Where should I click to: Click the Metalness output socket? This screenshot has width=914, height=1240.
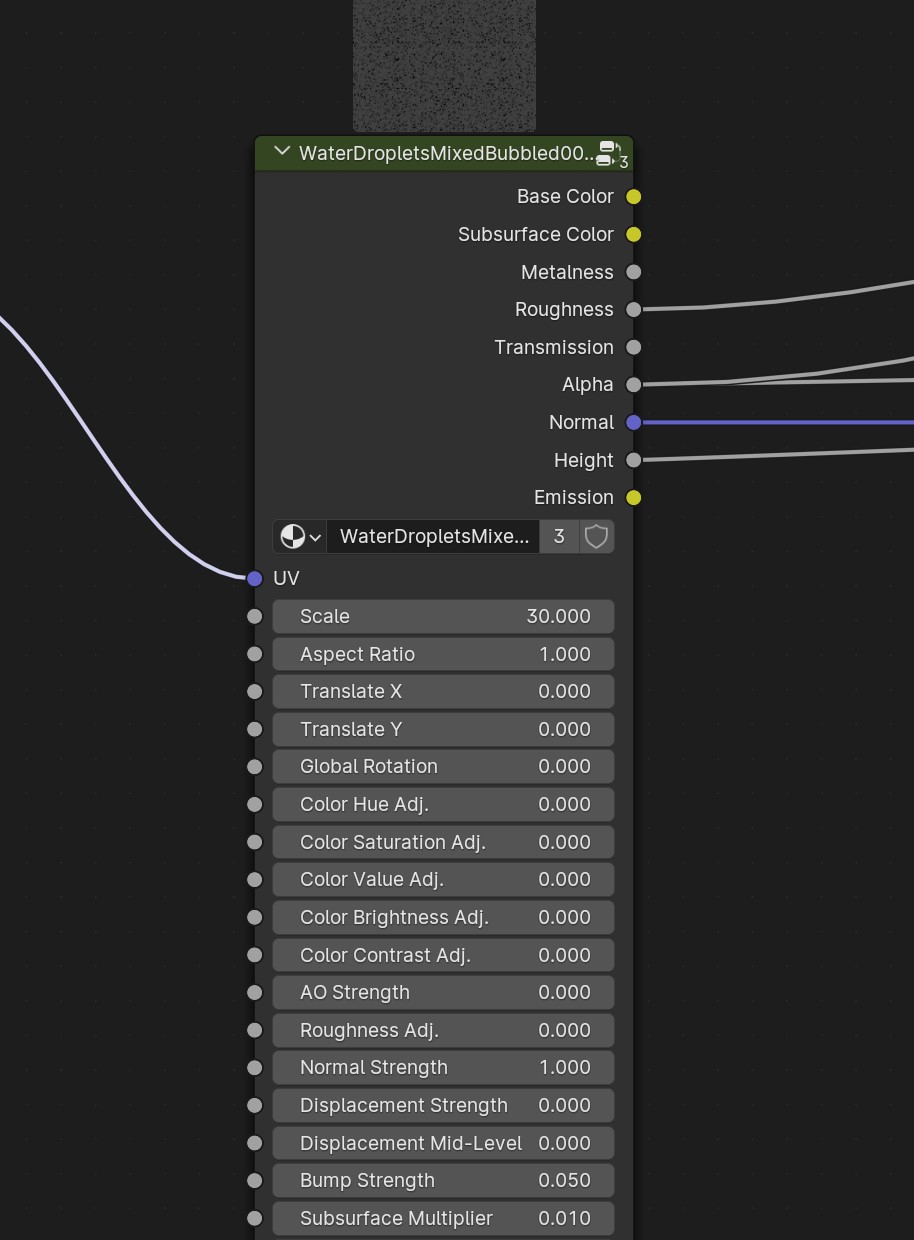click(x=633, y=272)
